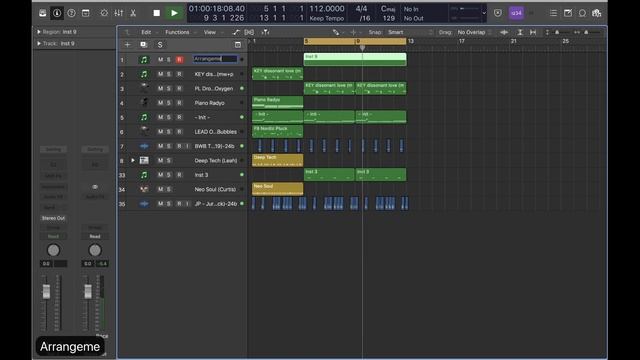Open the View menu in Tracks area
This screenshot has height=360, width=640.
(x=210, y=32)
